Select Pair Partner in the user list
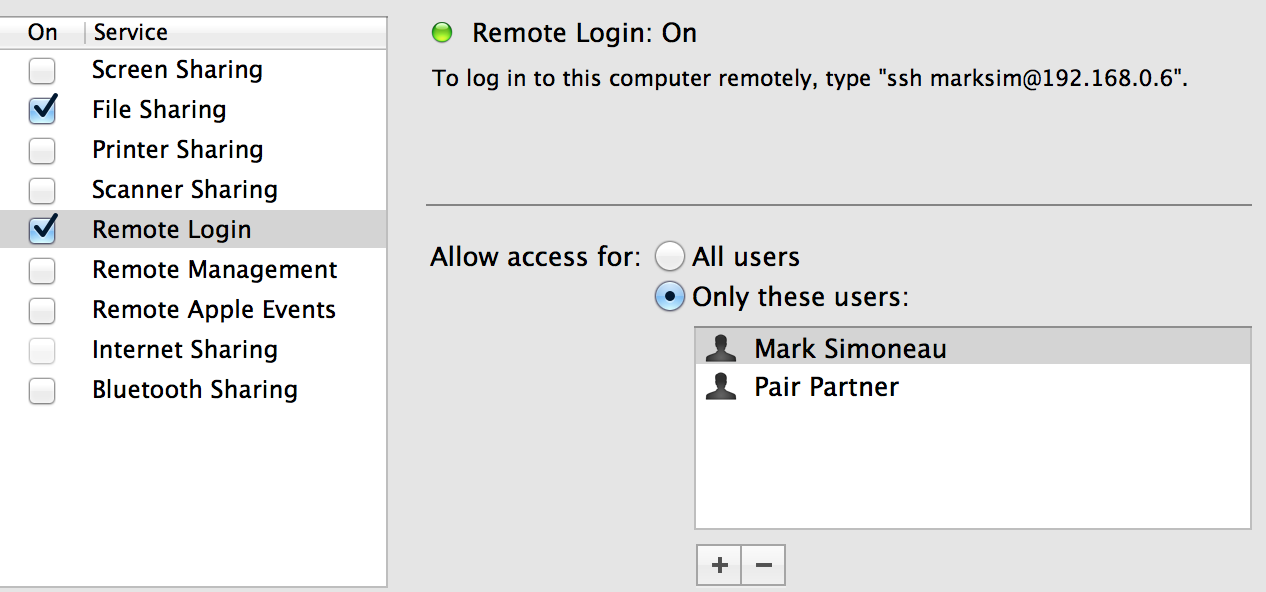 (973, 387)
